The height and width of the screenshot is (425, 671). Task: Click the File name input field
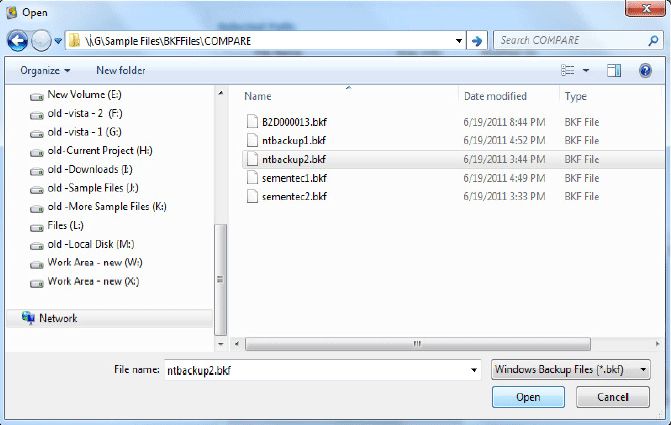point(323,370)
